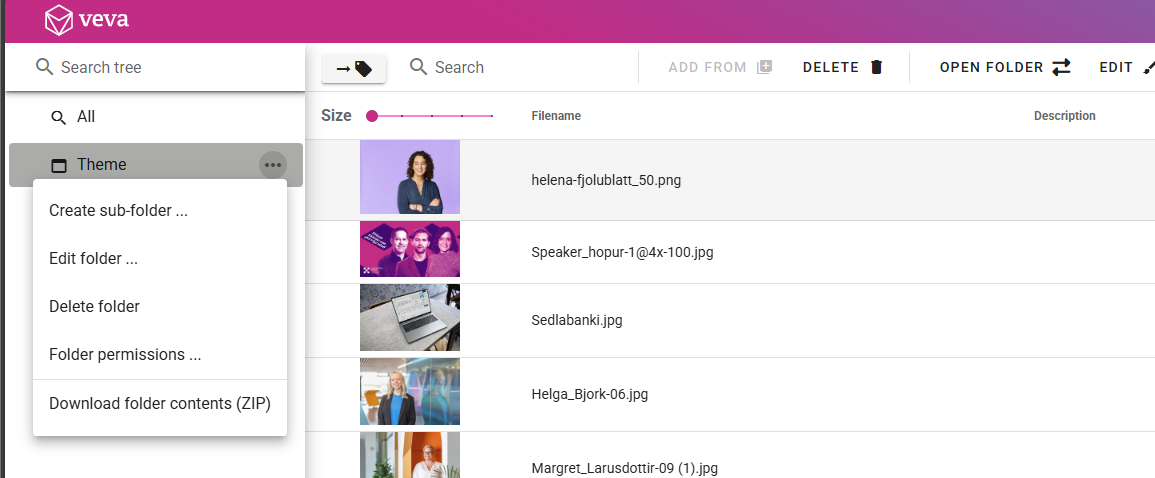Click the tag assignment arrow button

(x=354, y=68)
